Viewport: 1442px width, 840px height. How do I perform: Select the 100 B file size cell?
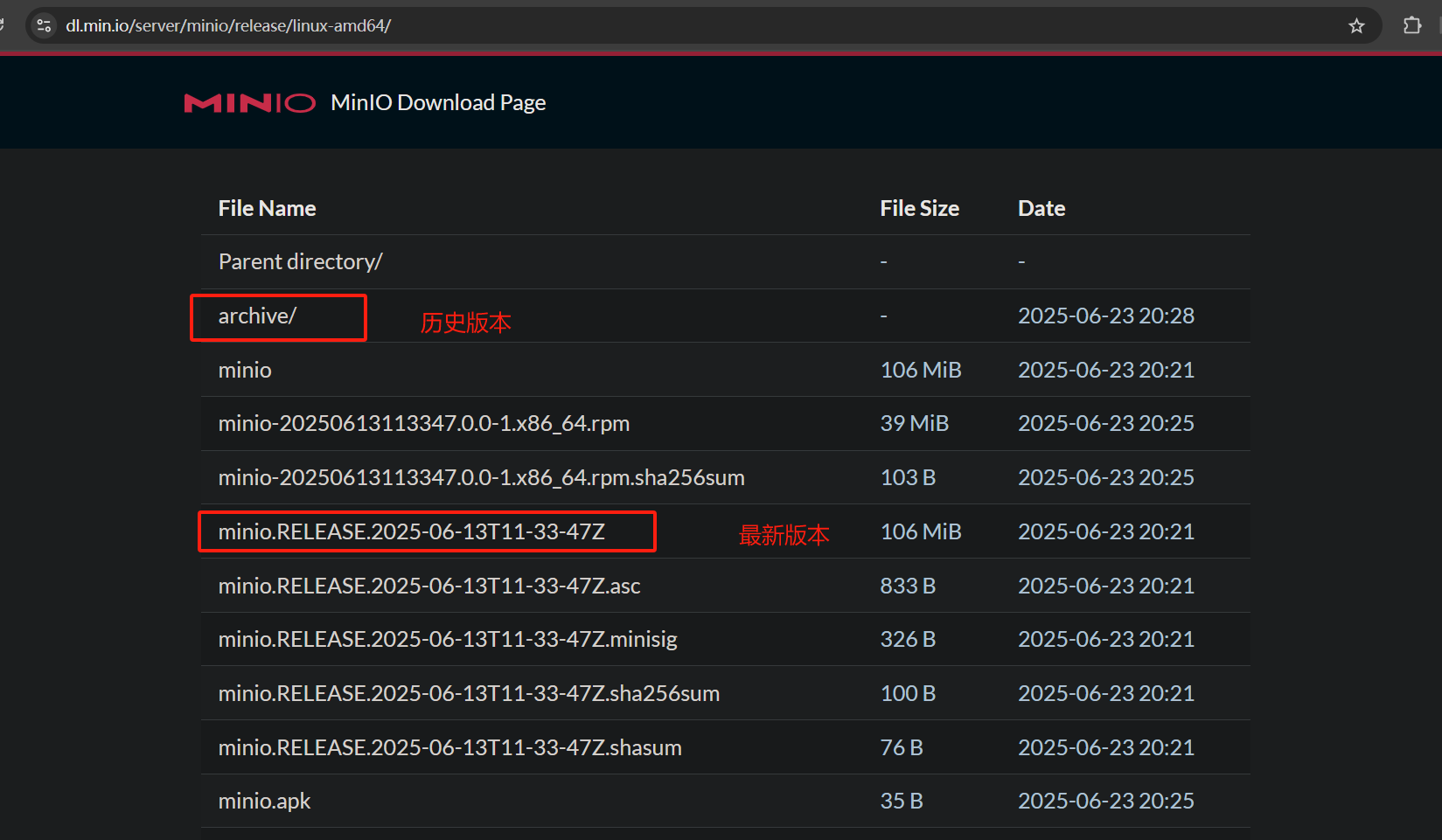pyautogui.click(x=908, y=693)
